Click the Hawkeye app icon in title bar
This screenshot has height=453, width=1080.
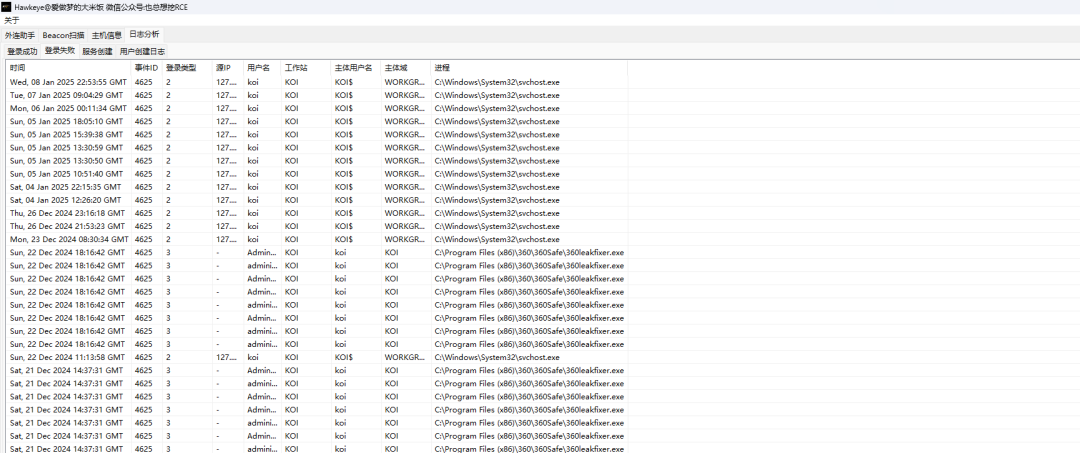7,6
